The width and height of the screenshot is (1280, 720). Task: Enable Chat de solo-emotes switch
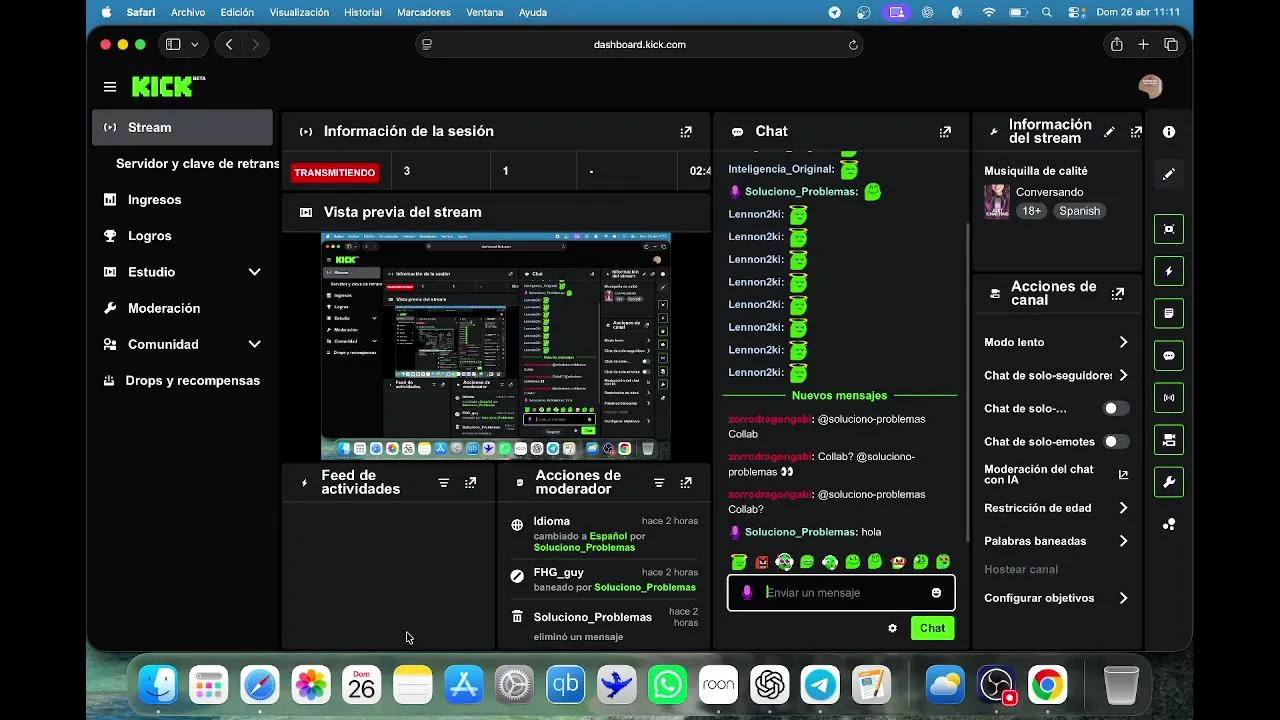1116,441
